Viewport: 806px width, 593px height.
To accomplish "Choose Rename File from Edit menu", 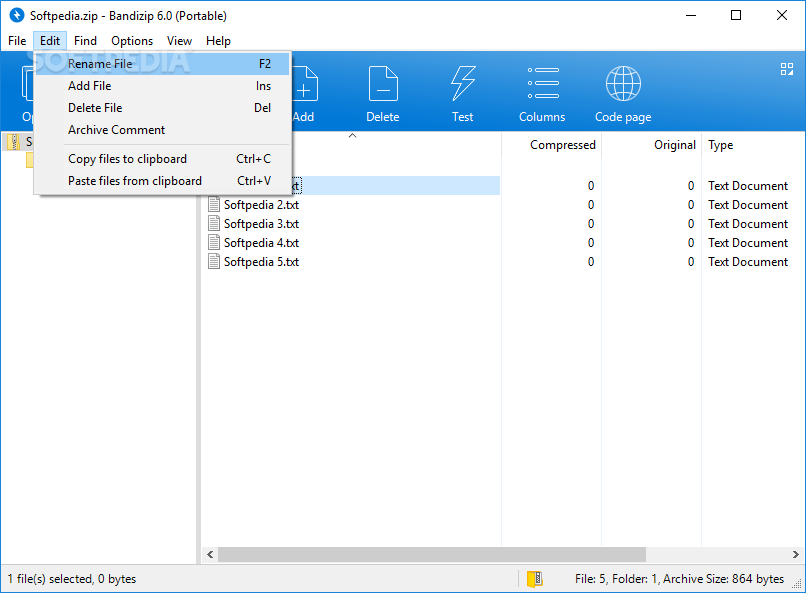I will coord(162,64).
